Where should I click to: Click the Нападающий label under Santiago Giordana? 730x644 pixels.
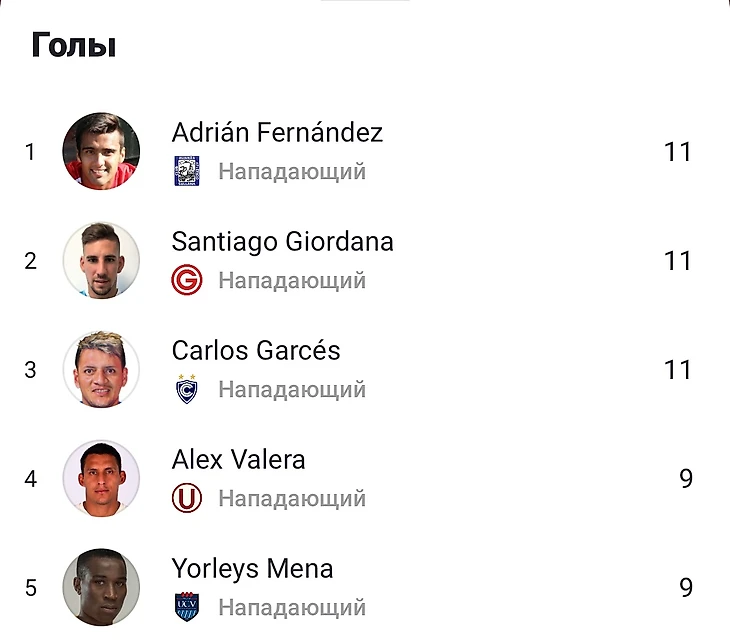click(x=292, y=281)
